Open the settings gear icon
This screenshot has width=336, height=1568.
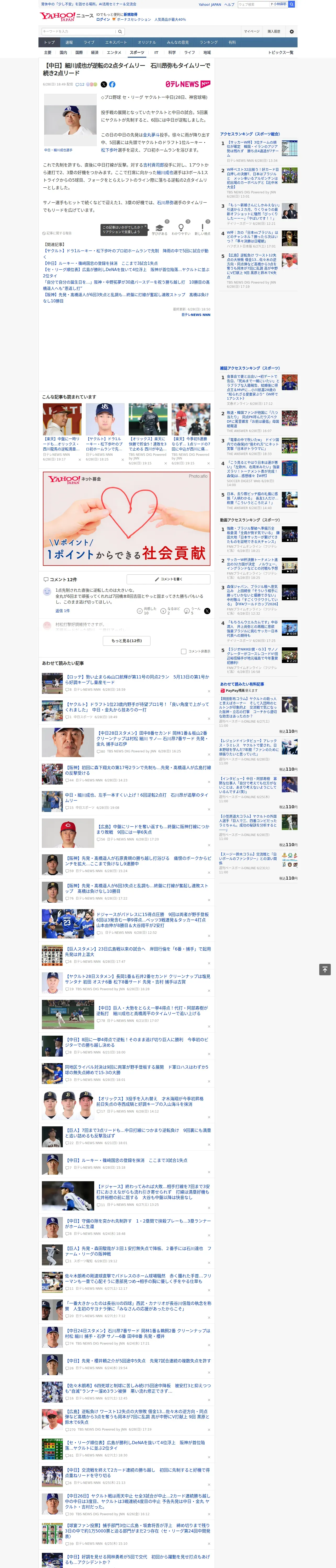292,32
